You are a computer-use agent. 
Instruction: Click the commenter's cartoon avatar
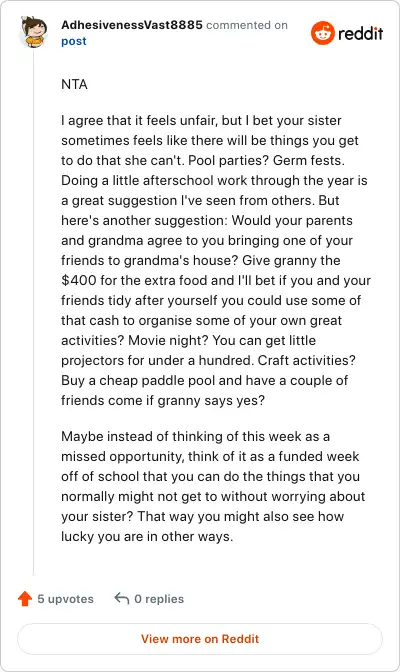pyautogui.click(x=33, y=32)
